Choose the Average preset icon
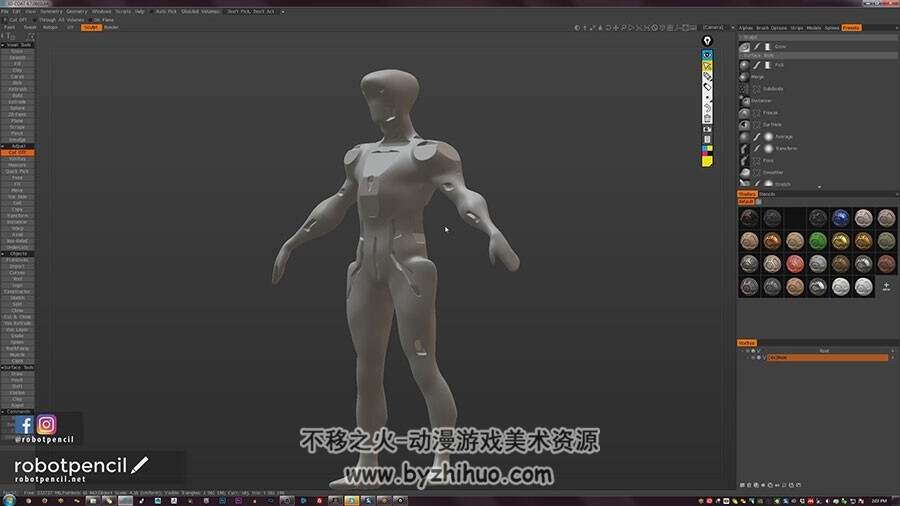 coord(744,137)
